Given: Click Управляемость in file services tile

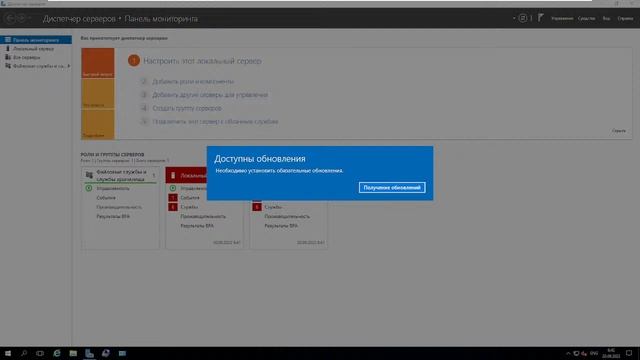Looking at the screenshot, I should coord(113,189).
